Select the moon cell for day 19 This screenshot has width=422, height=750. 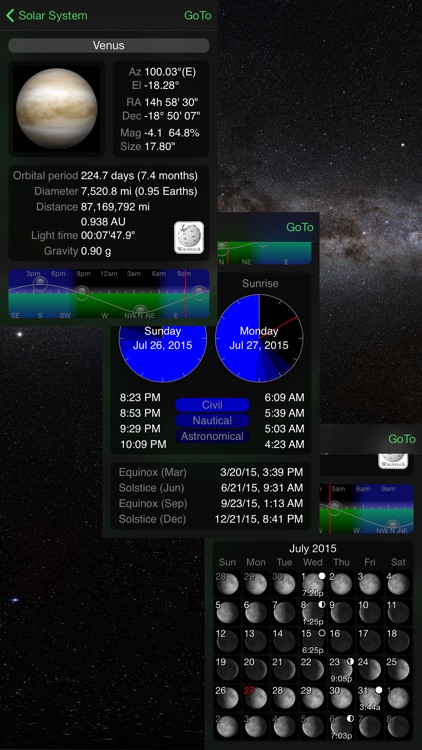coord(227,669)
